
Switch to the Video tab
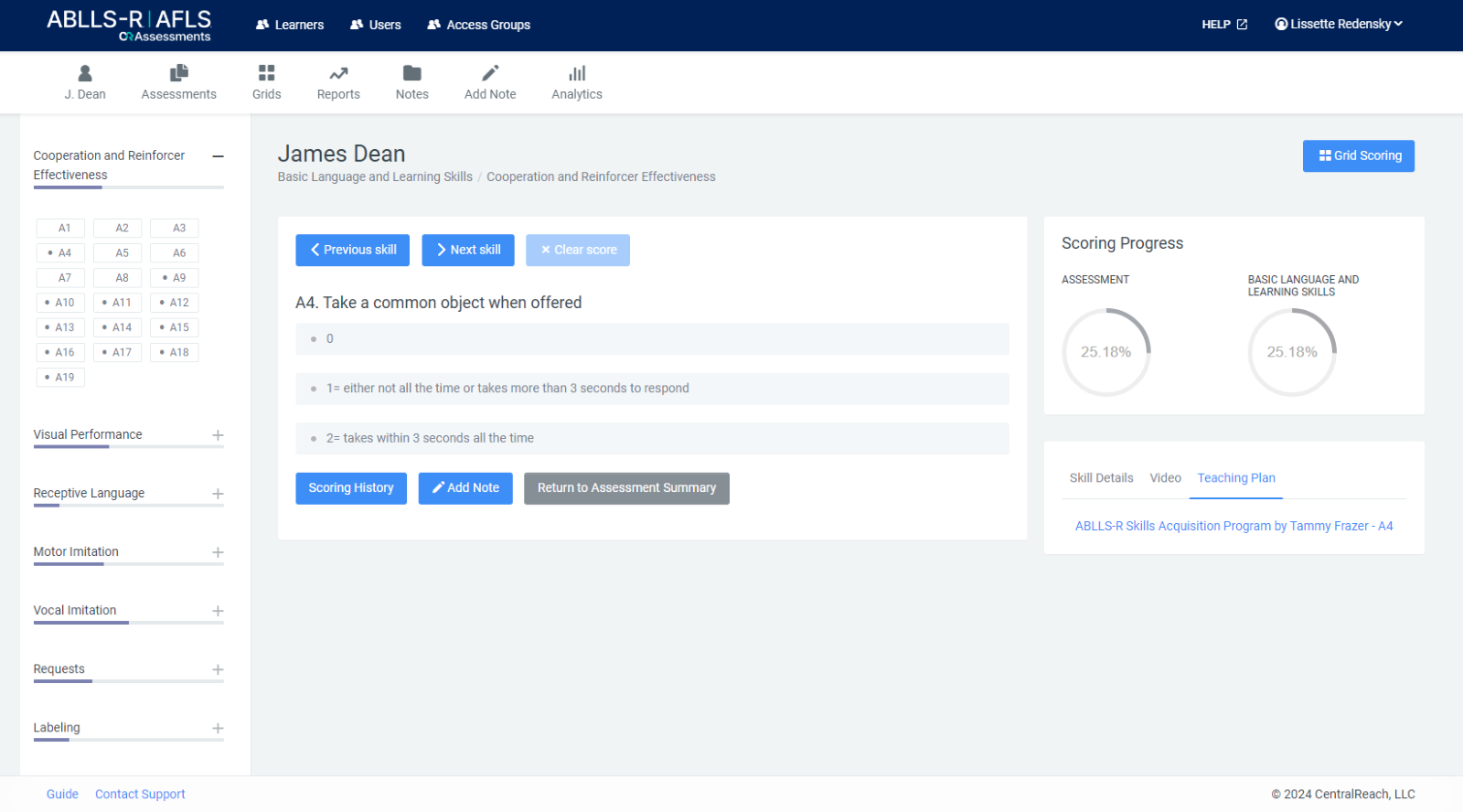pyautogui.click(x=1165, y=478)
